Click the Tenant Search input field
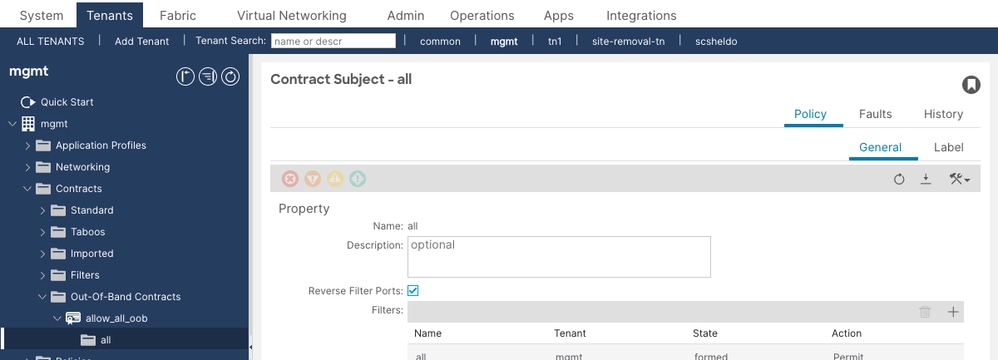998x360 pixels. point(334,41)
